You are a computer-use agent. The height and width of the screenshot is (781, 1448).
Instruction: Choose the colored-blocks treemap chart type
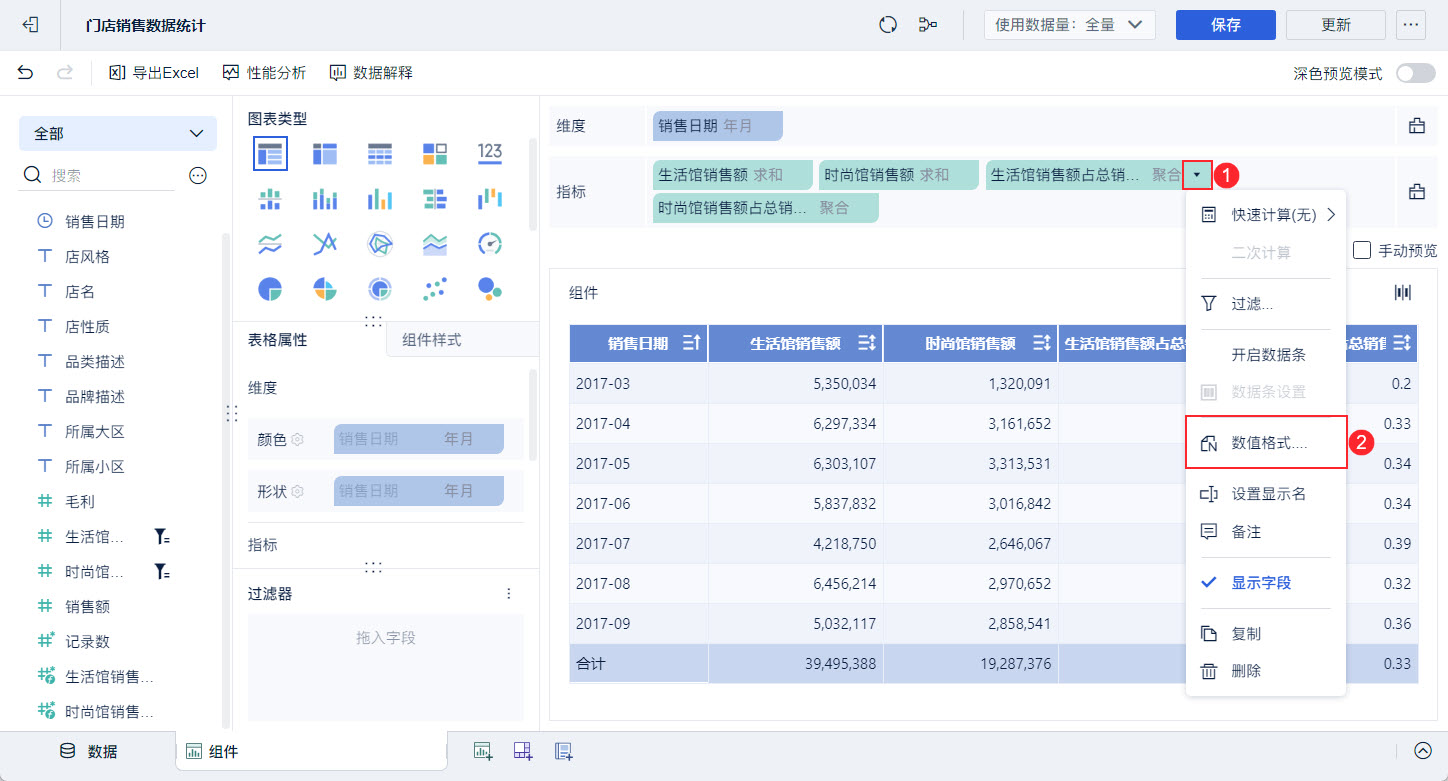(435, 153)
